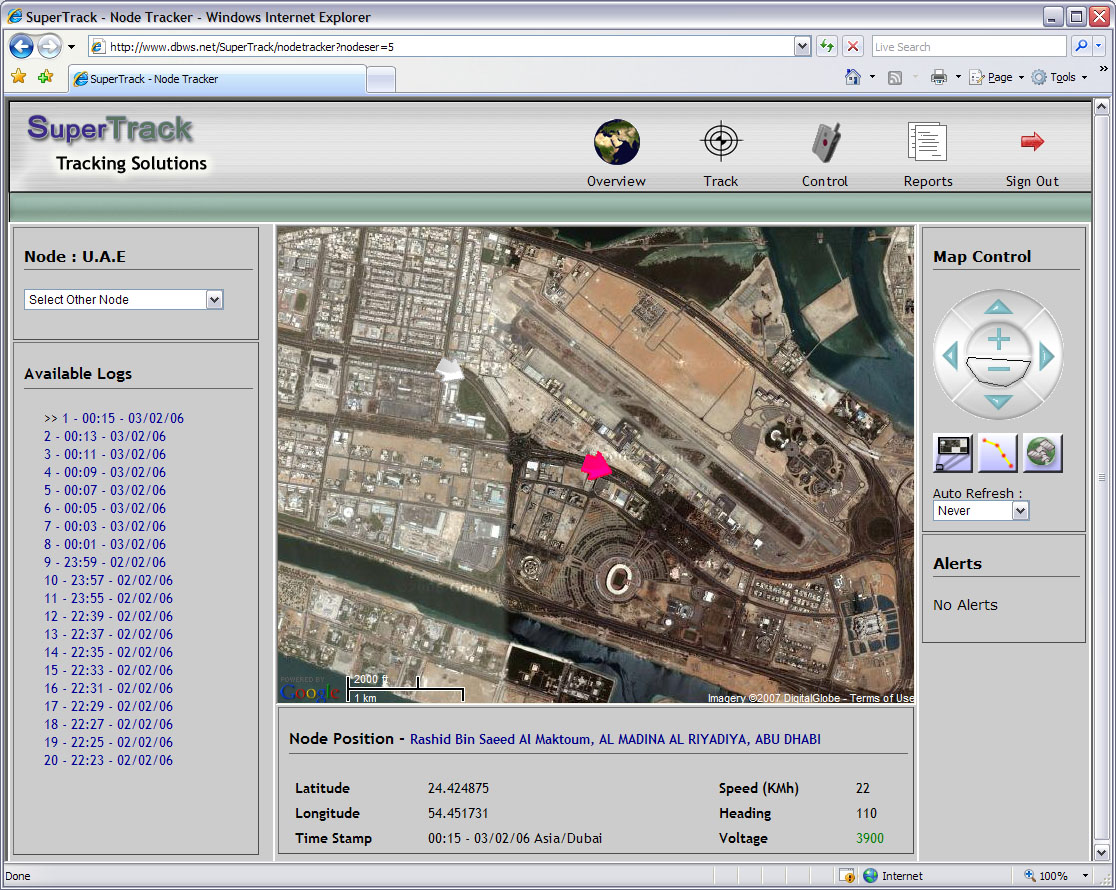The width and height of the screenshot is (1116, 890).
Task: Switch to map view icon in Map Control
Action: 953,453
